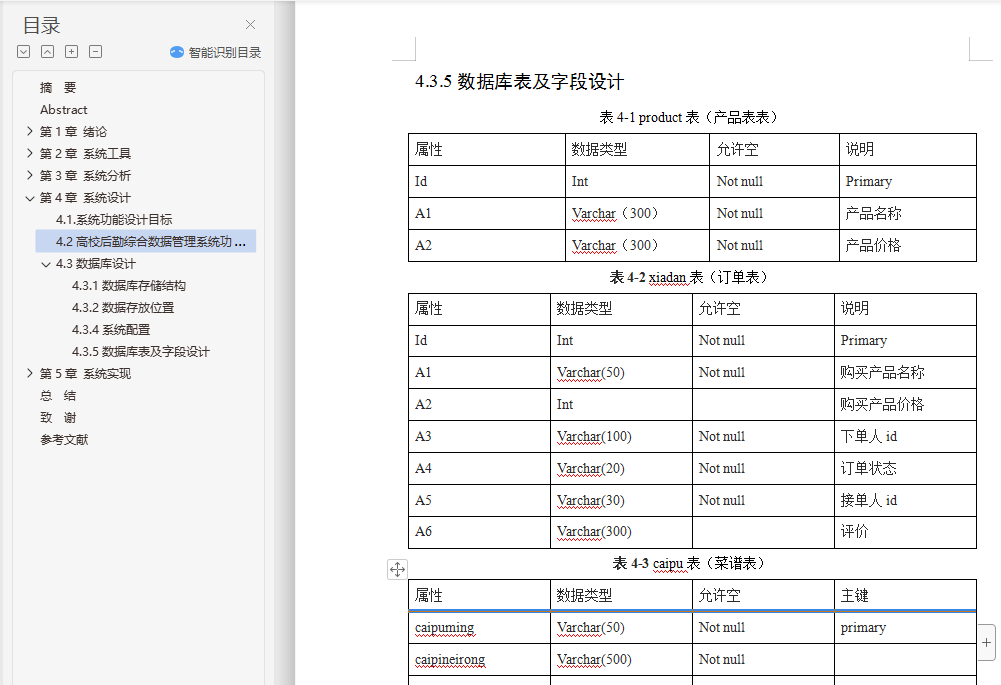Click 评价 cell in xiadan table
This screenshot has height=685, width=1001.
coord(905,532)
